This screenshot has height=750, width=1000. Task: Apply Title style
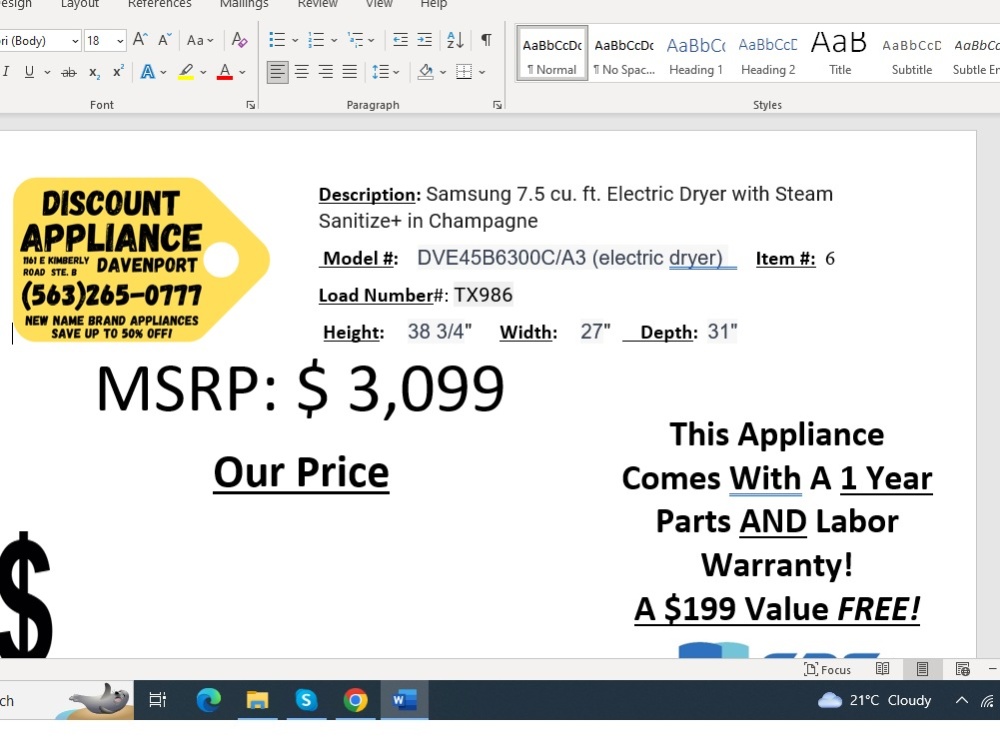(x=839, y=54)
